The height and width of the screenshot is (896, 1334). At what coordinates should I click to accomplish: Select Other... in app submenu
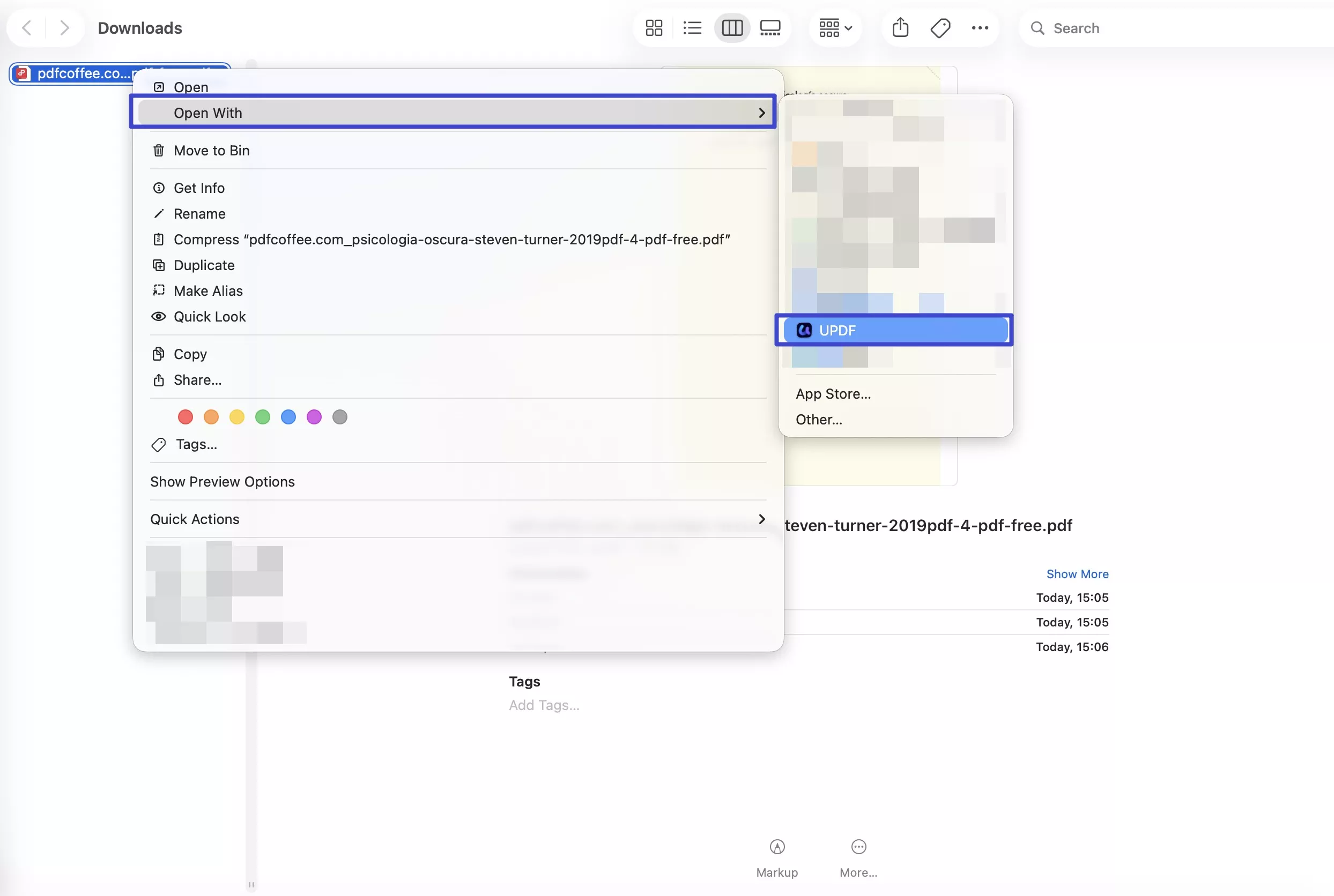coord(818,420)
